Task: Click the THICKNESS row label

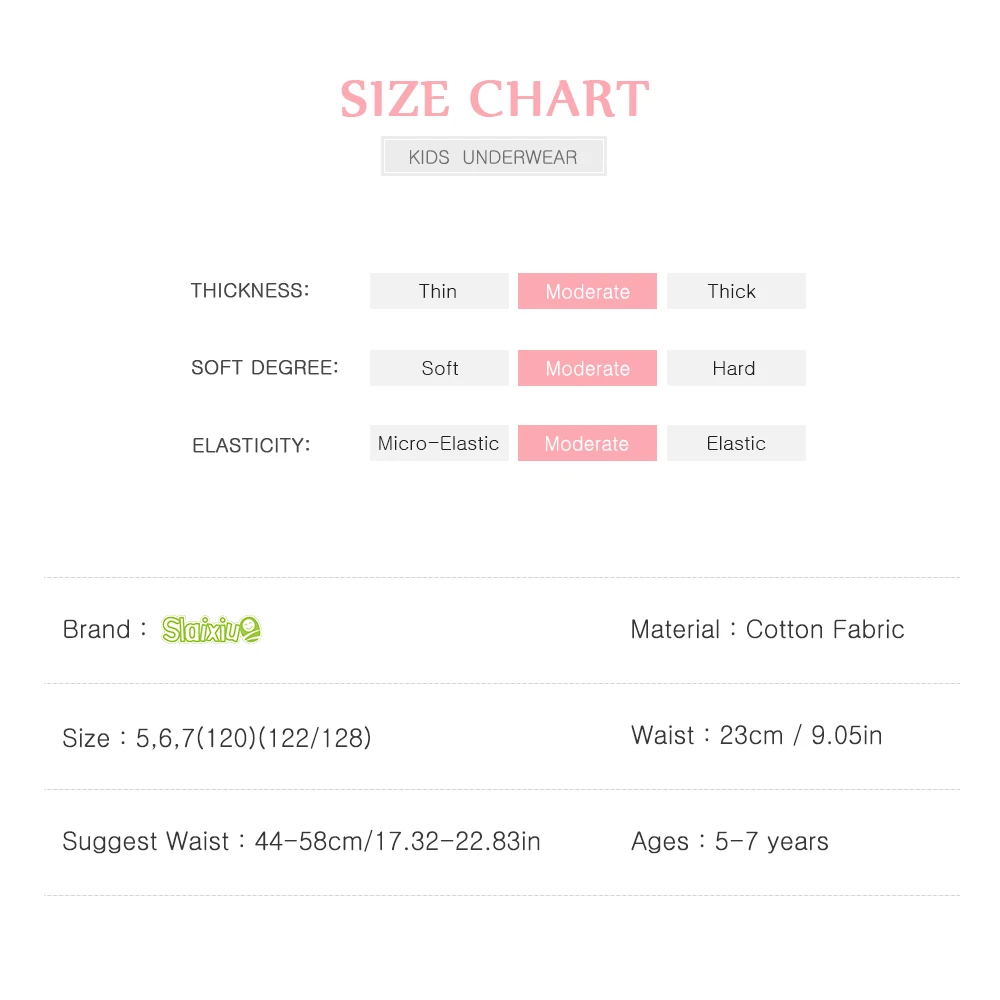Action: (250, 291)
